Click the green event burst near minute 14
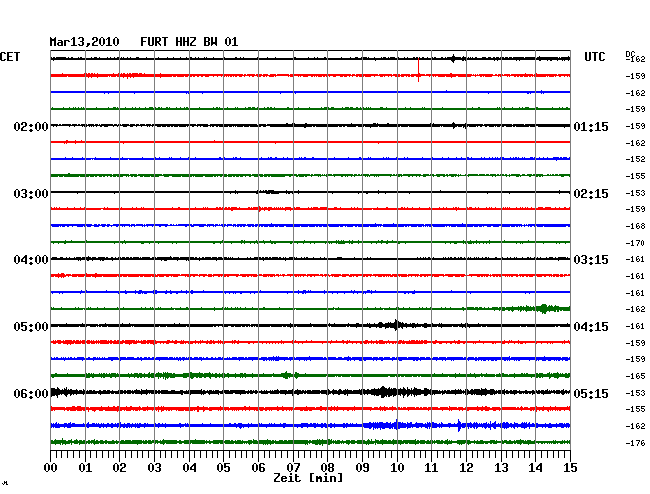The height and width of the screenshot is (494, 650). 543,308
